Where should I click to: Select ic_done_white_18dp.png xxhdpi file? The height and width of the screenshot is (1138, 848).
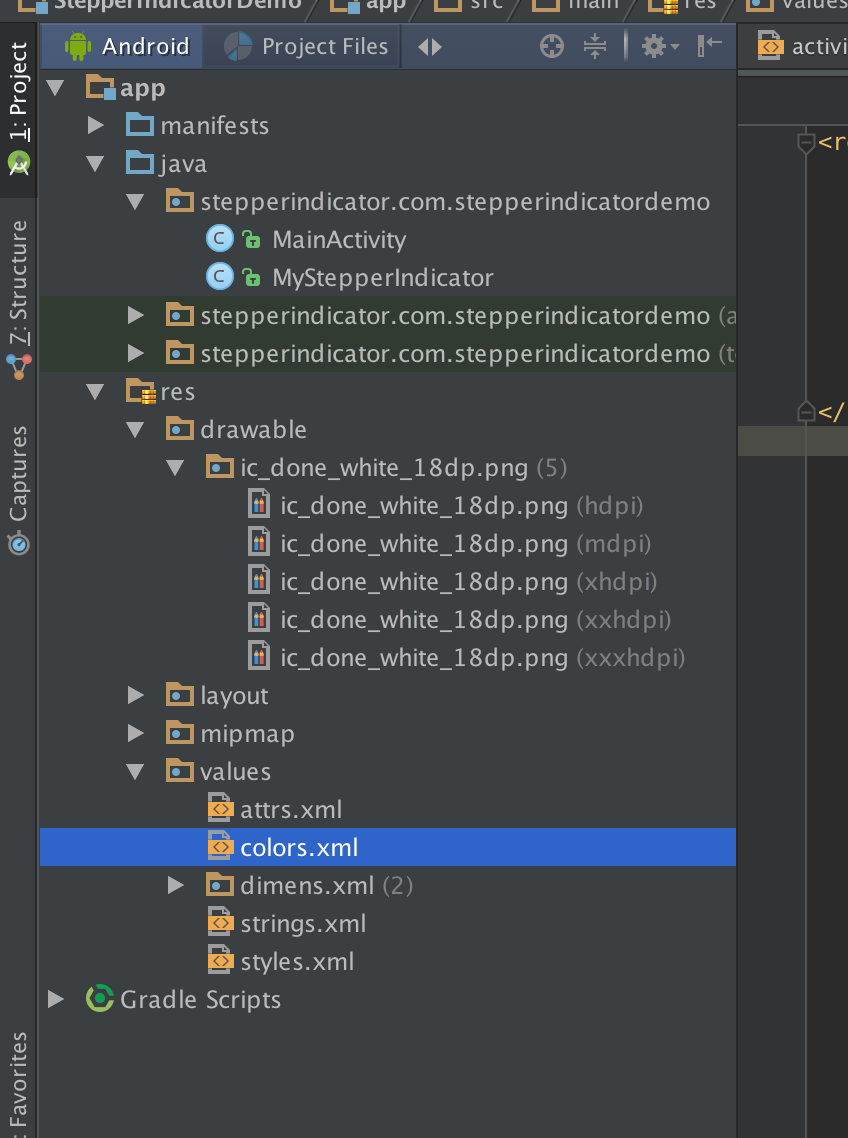tap(424, 620)
